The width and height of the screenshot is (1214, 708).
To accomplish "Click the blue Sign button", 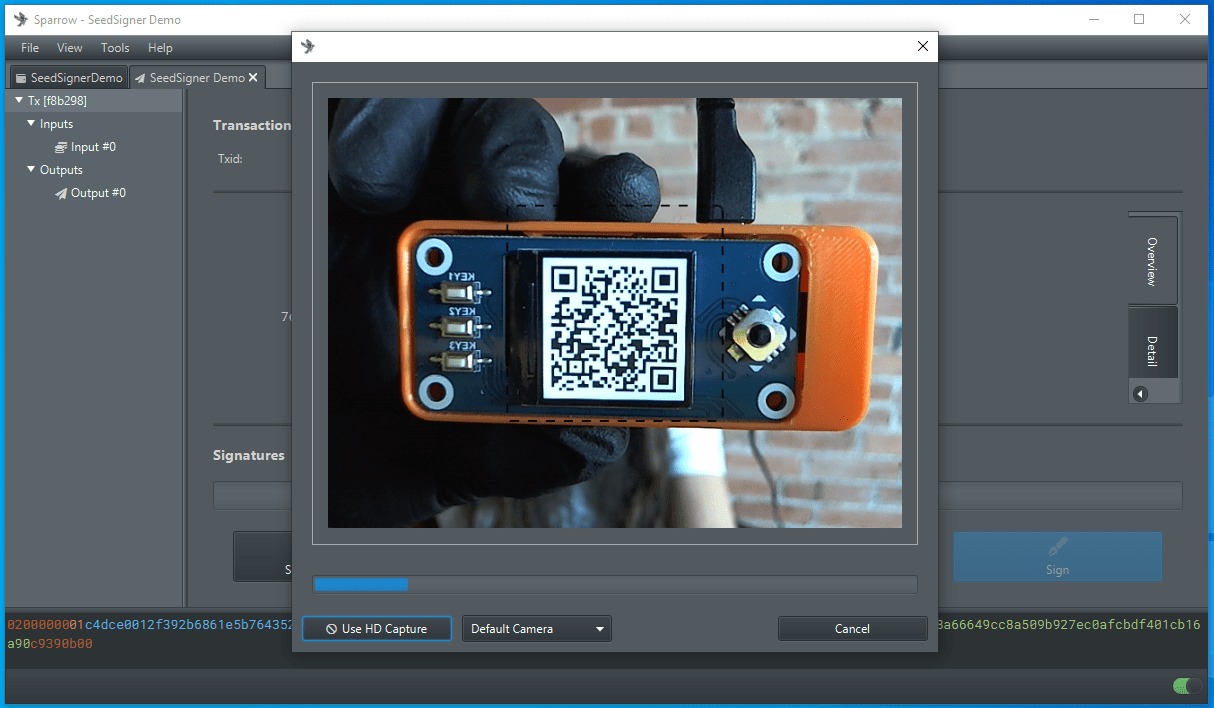I will click(x=1057, y=557).
